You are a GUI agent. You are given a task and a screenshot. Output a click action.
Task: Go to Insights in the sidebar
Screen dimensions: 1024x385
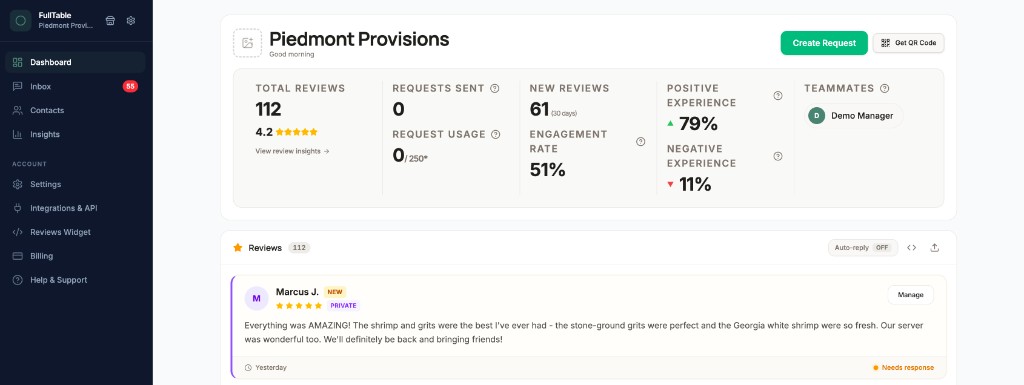click(75, 134)
